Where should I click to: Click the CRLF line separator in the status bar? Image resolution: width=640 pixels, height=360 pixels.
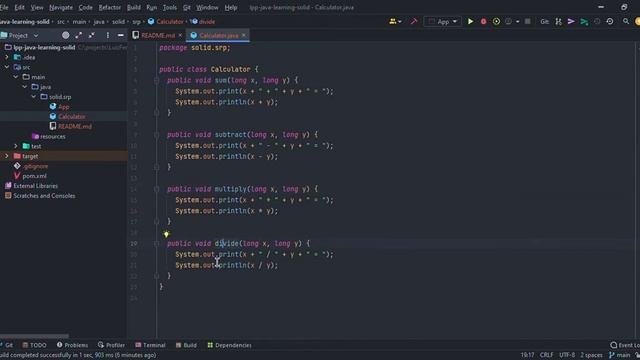click(x=546, y=355)
